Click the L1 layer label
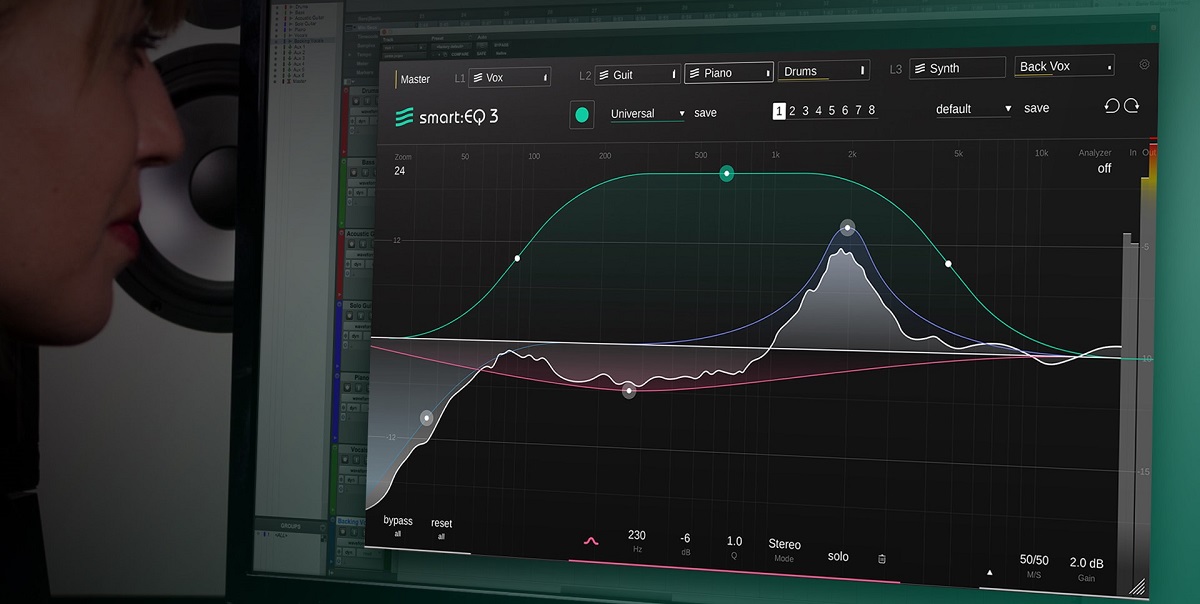1200x604 pixels. click(460, 78)
